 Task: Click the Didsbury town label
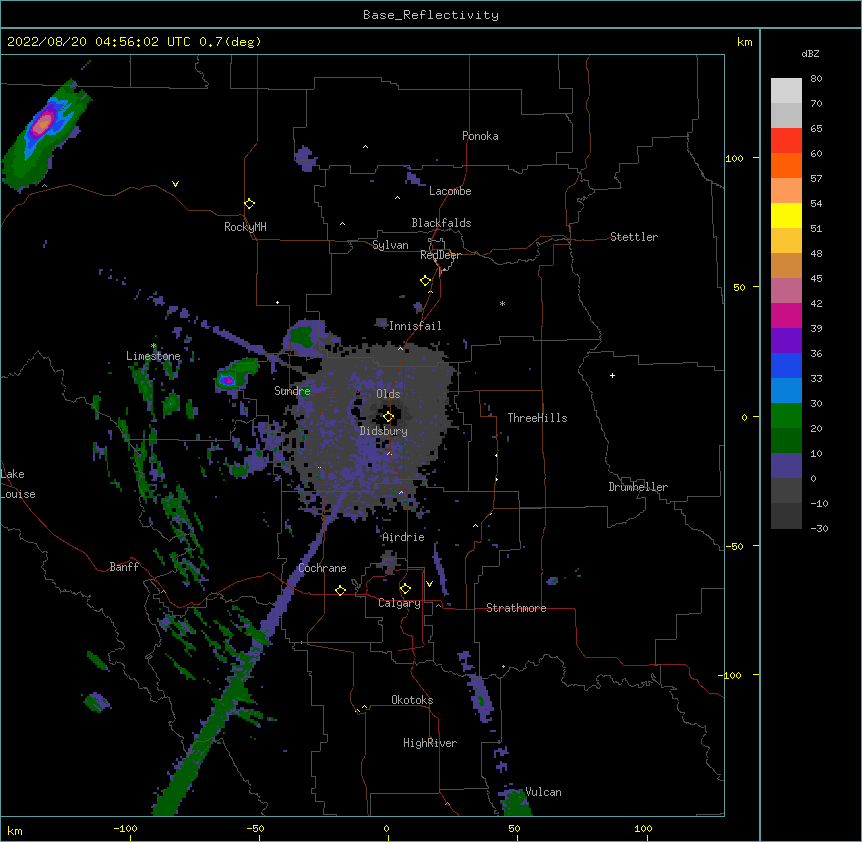coord(384,431)
